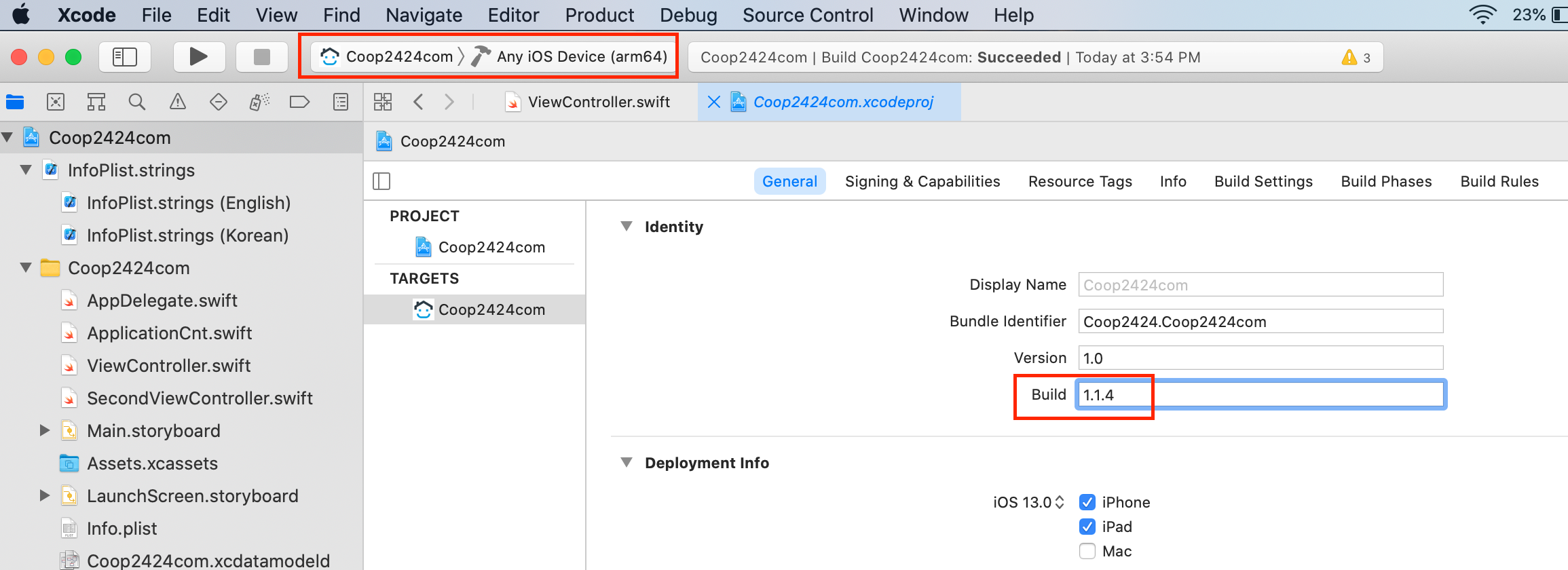1568x570 pixels.
Task: Click the Build field showing 1.1.4
Action: 1261,395
